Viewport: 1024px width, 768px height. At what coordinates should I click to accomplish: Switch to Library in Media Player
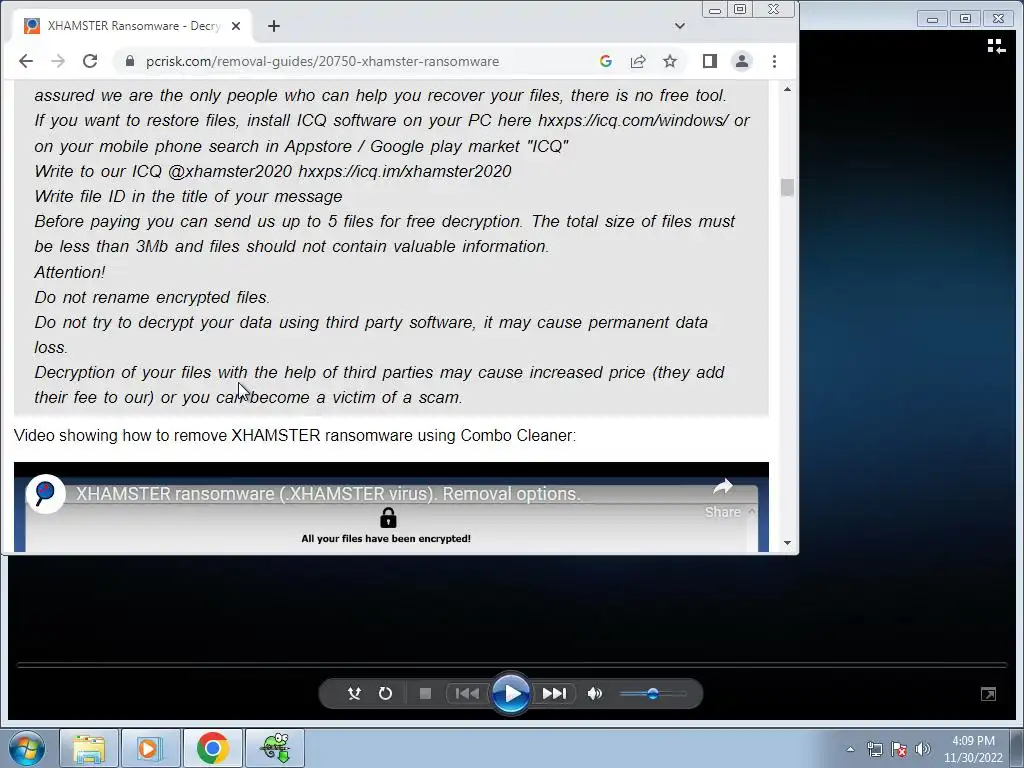[996, 46]
